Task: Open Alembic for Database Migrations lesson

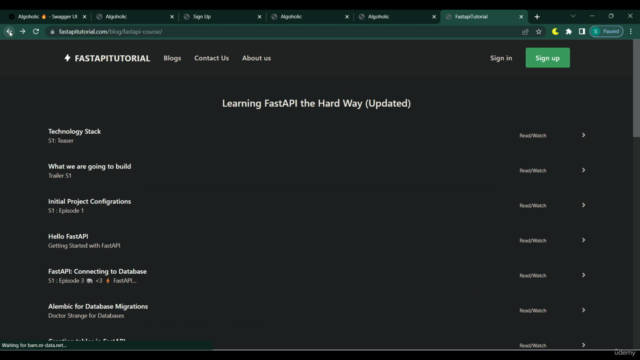Action: point(98,307)
